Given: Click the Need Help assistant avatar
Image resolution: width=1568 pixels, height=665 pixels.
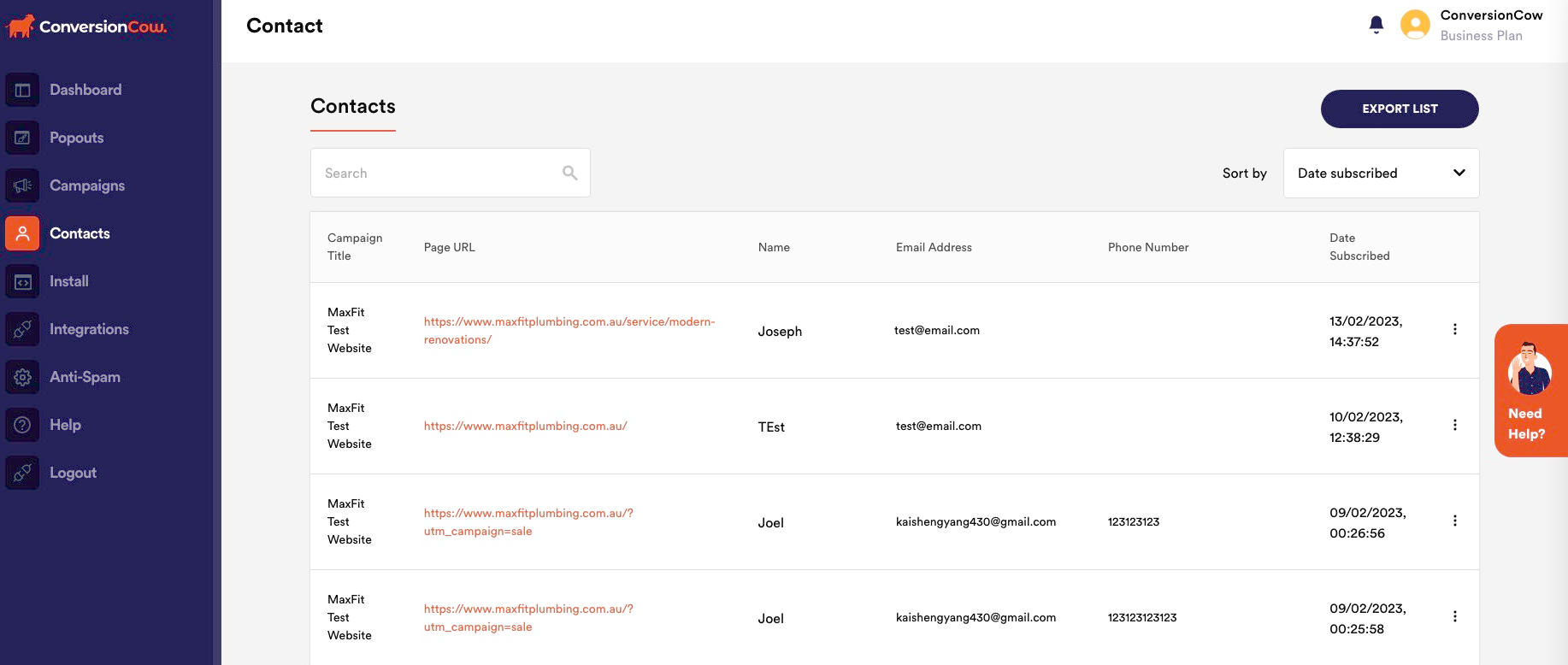Looking at the screenshot, I should 1530,368.
